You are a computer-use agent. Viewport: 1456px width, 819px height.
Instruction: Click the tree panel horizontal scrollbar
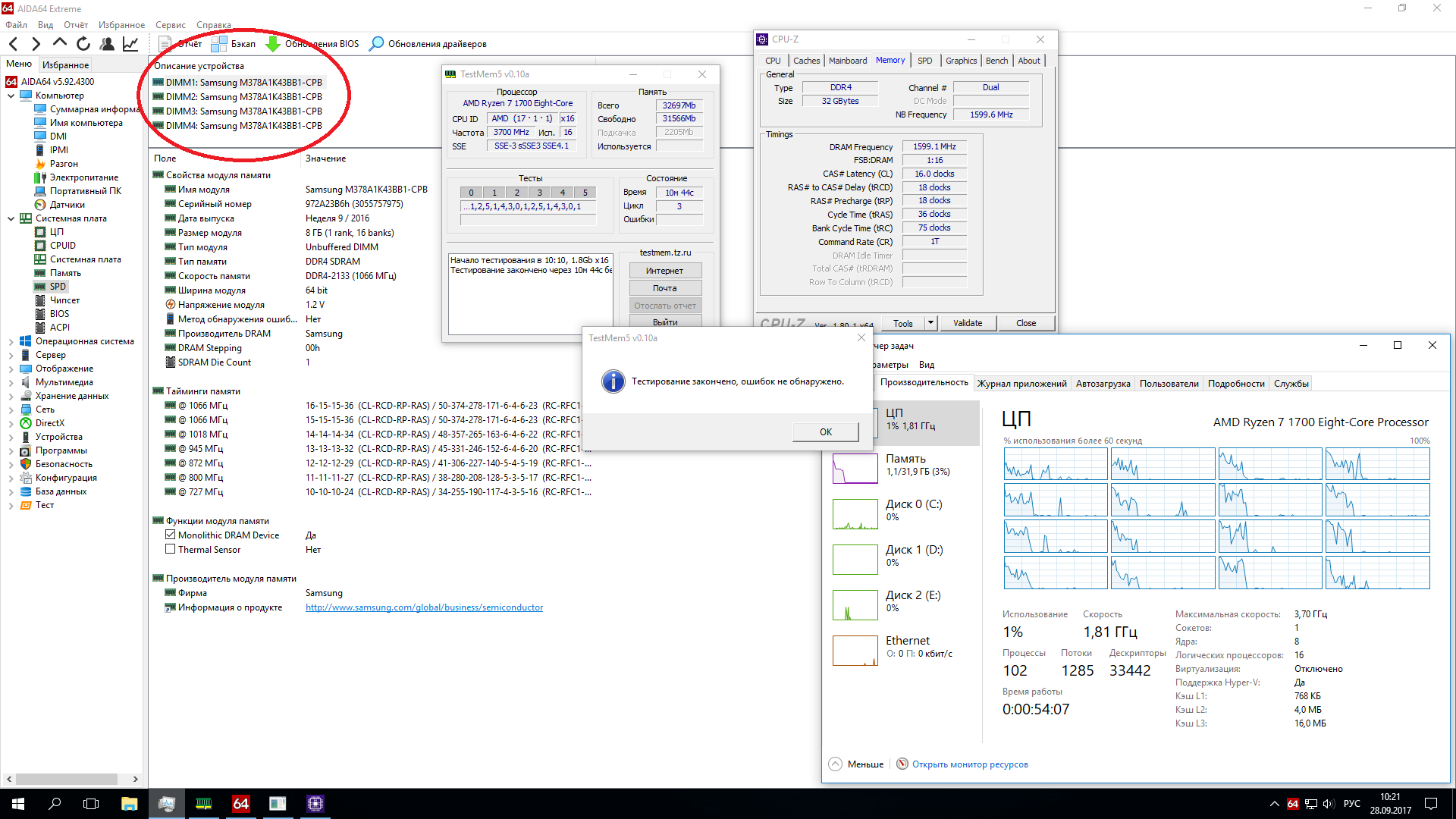[67, 779]
